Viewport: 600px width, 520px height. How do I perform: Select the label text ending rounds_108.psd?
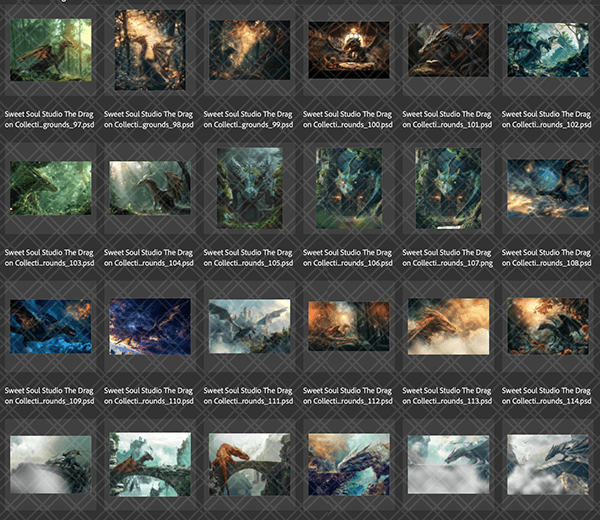pos(547,258)
